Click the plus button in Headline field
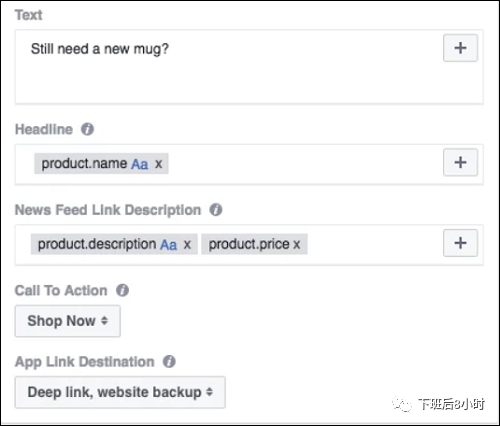This screenshot has height=426, width=500. tap(460, 162)
